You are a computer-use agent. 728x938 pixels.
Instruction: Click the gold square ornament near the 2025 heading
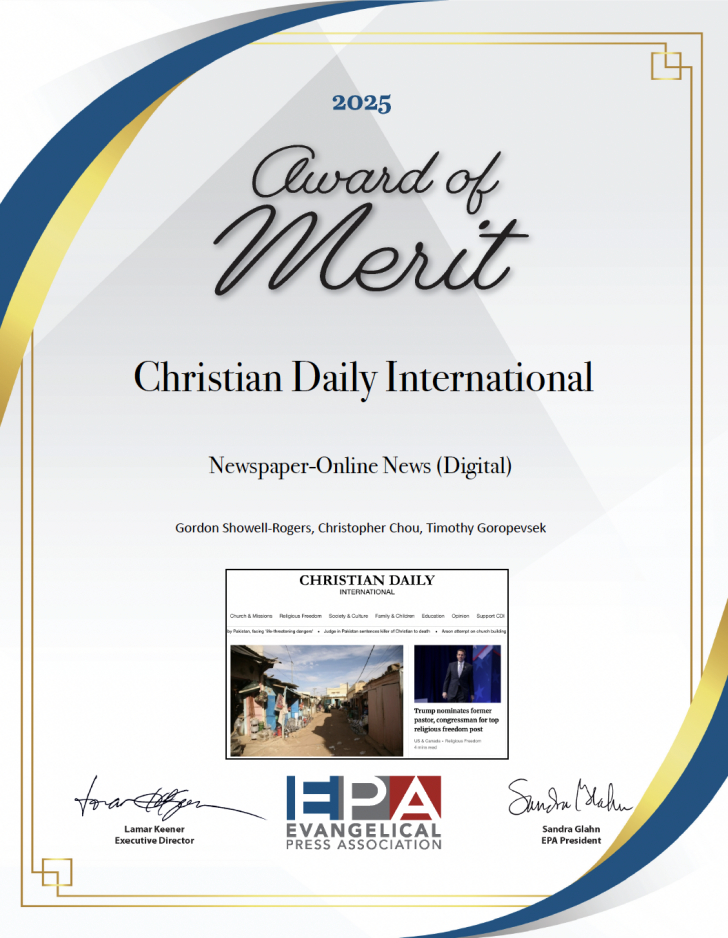pyautogui.click(x=666, y=66)
